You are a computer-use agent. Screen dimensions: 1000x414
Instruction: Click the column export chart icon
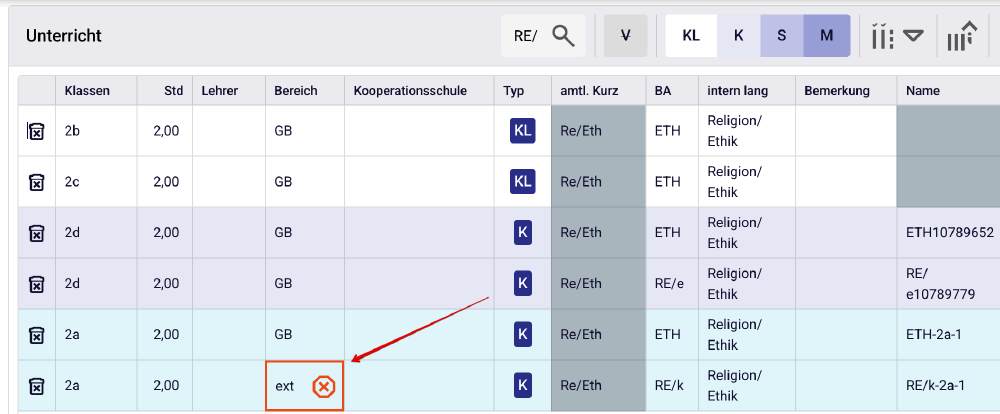tap(962, 36)
